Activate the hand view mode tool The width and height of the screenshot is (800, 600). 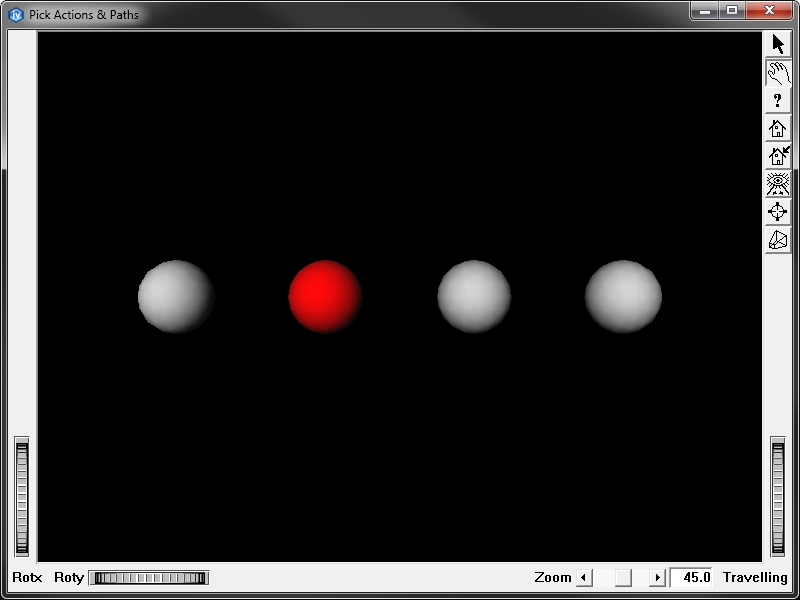click(778, 72)
